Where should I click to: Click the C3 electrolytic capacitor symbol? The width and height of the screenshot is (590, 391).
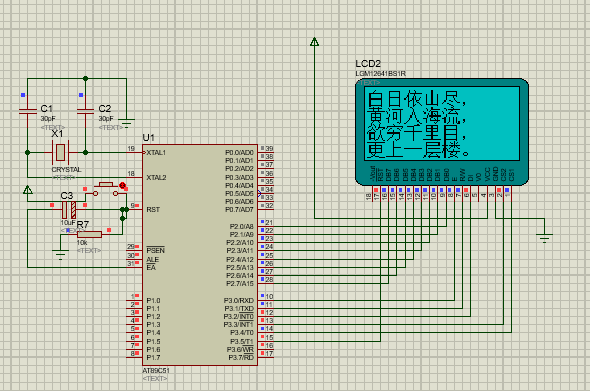pos(69,210)
